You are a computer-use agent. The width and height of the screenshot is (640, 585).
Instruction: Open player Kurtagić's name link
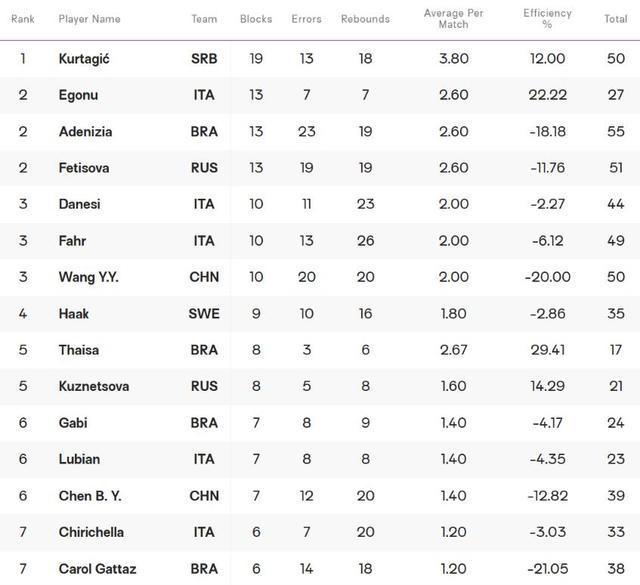pos(84,59)
